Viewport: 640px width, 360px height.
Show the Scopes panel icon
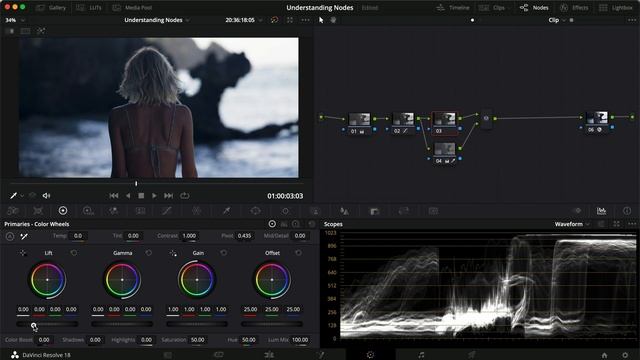(x=601, y=211)
